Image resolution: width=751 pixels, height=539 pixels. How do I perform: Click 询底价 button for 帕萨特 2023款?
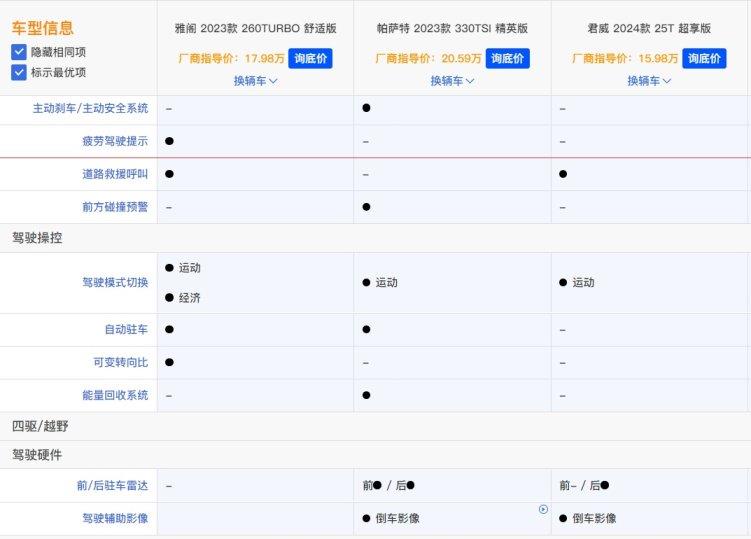click(507, 58)
